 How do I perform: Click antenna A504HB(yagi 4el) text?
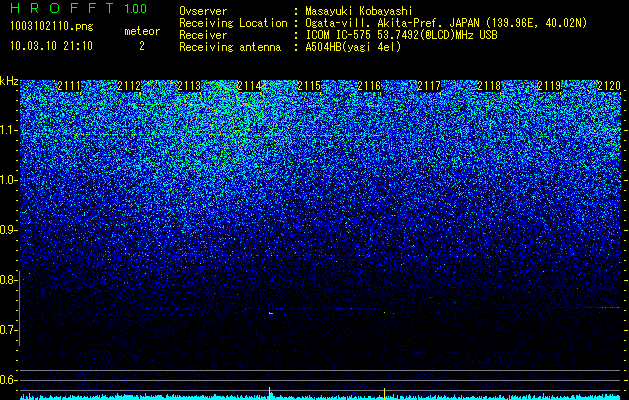pyautogui.click(x=353, y=47)
